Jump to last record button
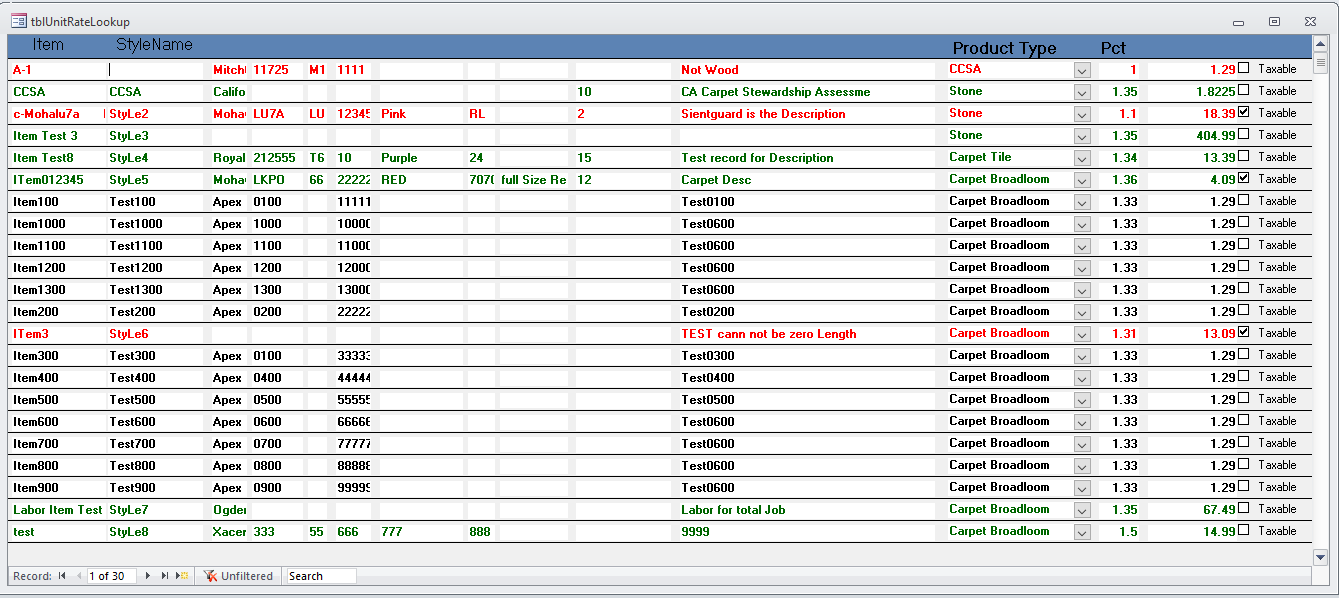Viewport: 1339px width, 598px height. pyautogui.click(x=165, y=576)
